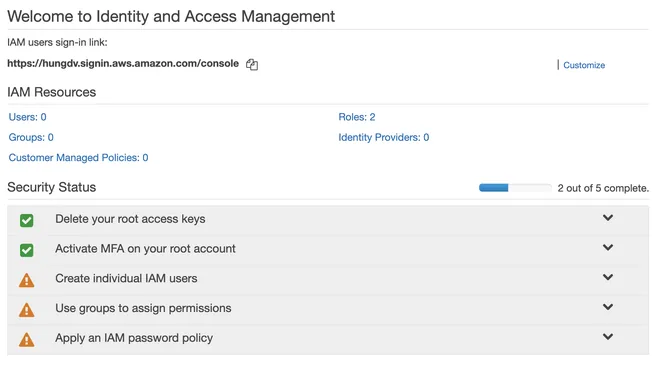Screen dimensions: 660x365
Task: Open the Customize sign-in link option
Action: [x=584, y=65]
